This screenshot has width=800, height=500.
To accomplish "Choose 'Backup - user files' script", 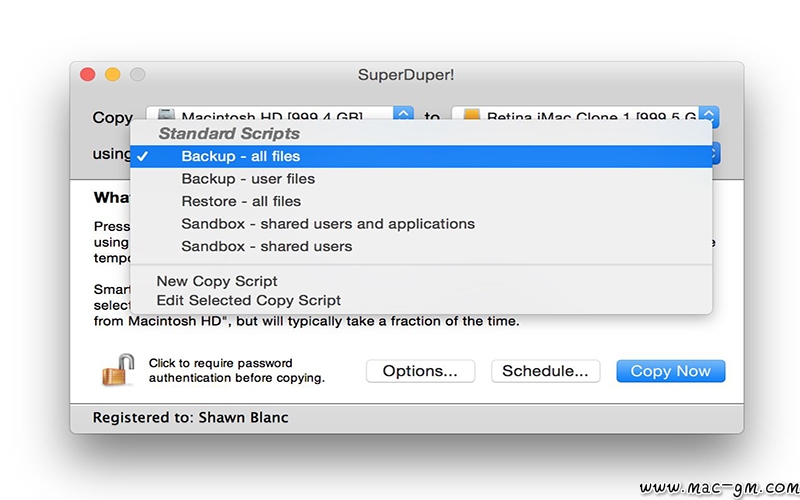I will (421, 179).
